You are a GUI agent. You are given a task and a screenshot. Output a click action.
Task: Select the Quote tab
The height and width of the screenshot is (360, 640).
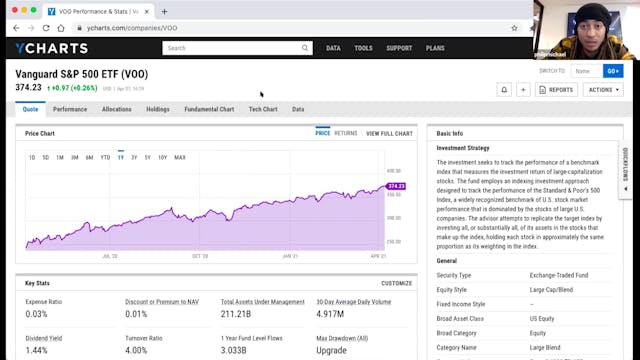[x=31, y=109]
